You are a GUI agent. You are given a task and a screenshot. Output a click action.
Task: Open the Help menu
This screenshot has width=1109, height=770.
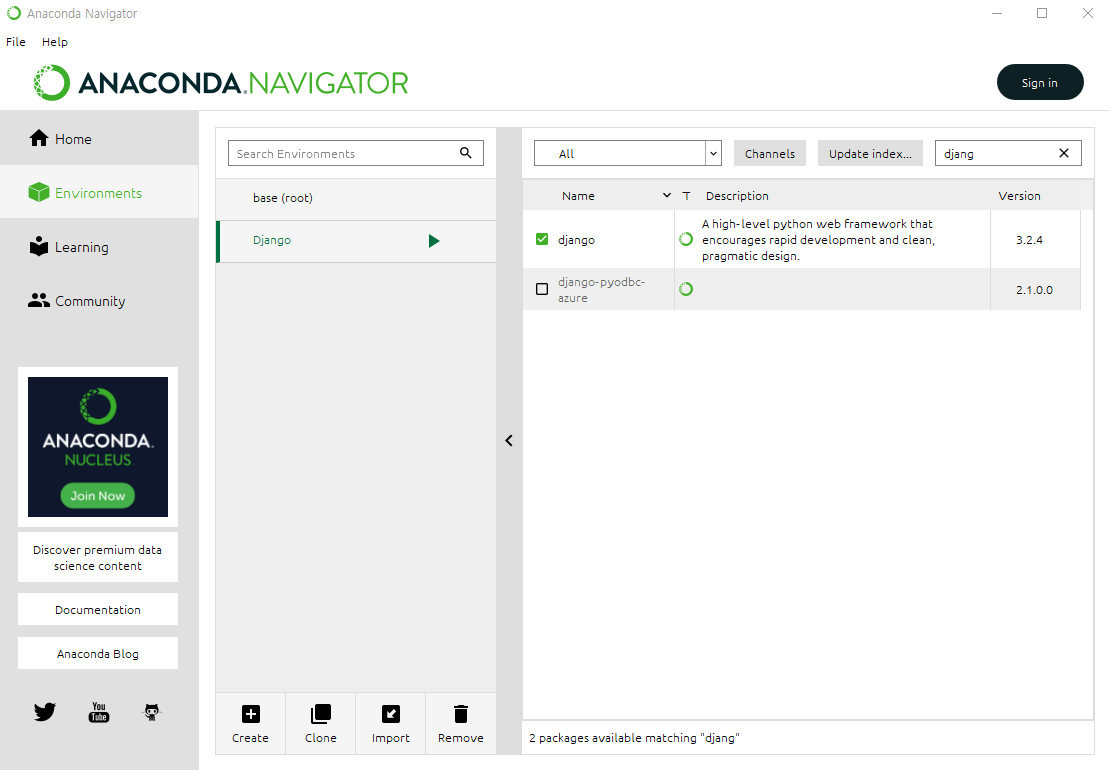click(54, 42)
